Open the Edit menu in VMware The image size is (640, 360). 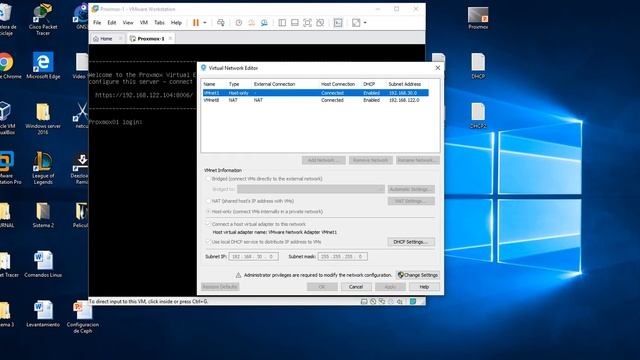tap(111, 23)
